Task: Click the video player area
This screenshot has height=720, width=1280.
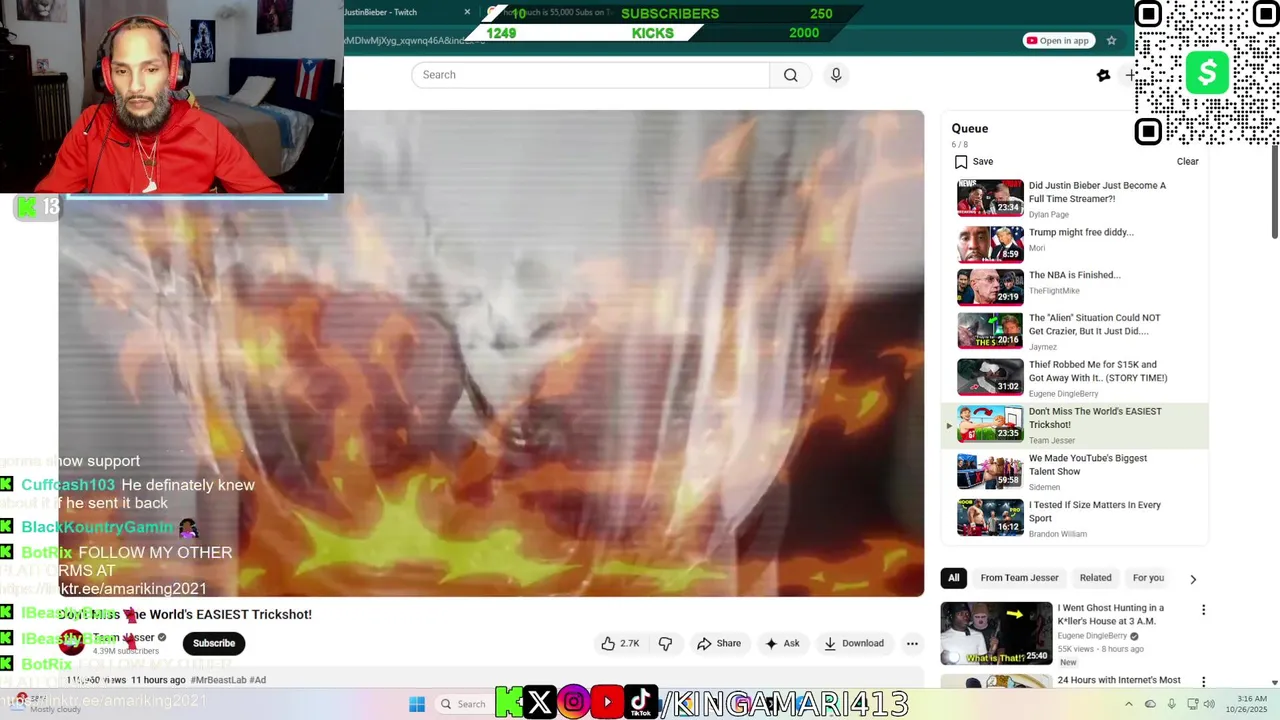Action: coord(491,353)
